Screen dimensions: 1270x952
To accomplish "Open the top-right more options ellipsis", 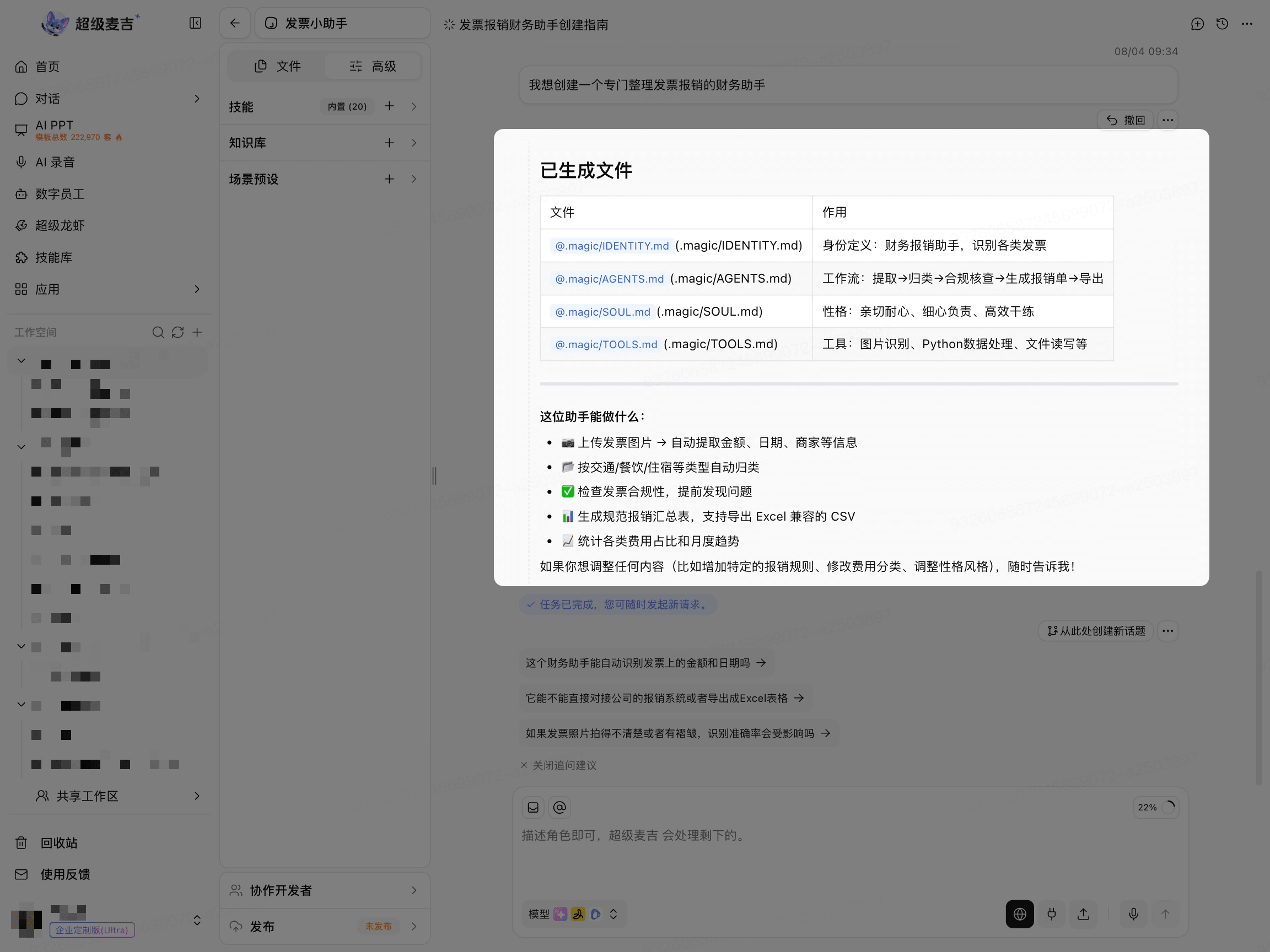I will click(1247, 24).
